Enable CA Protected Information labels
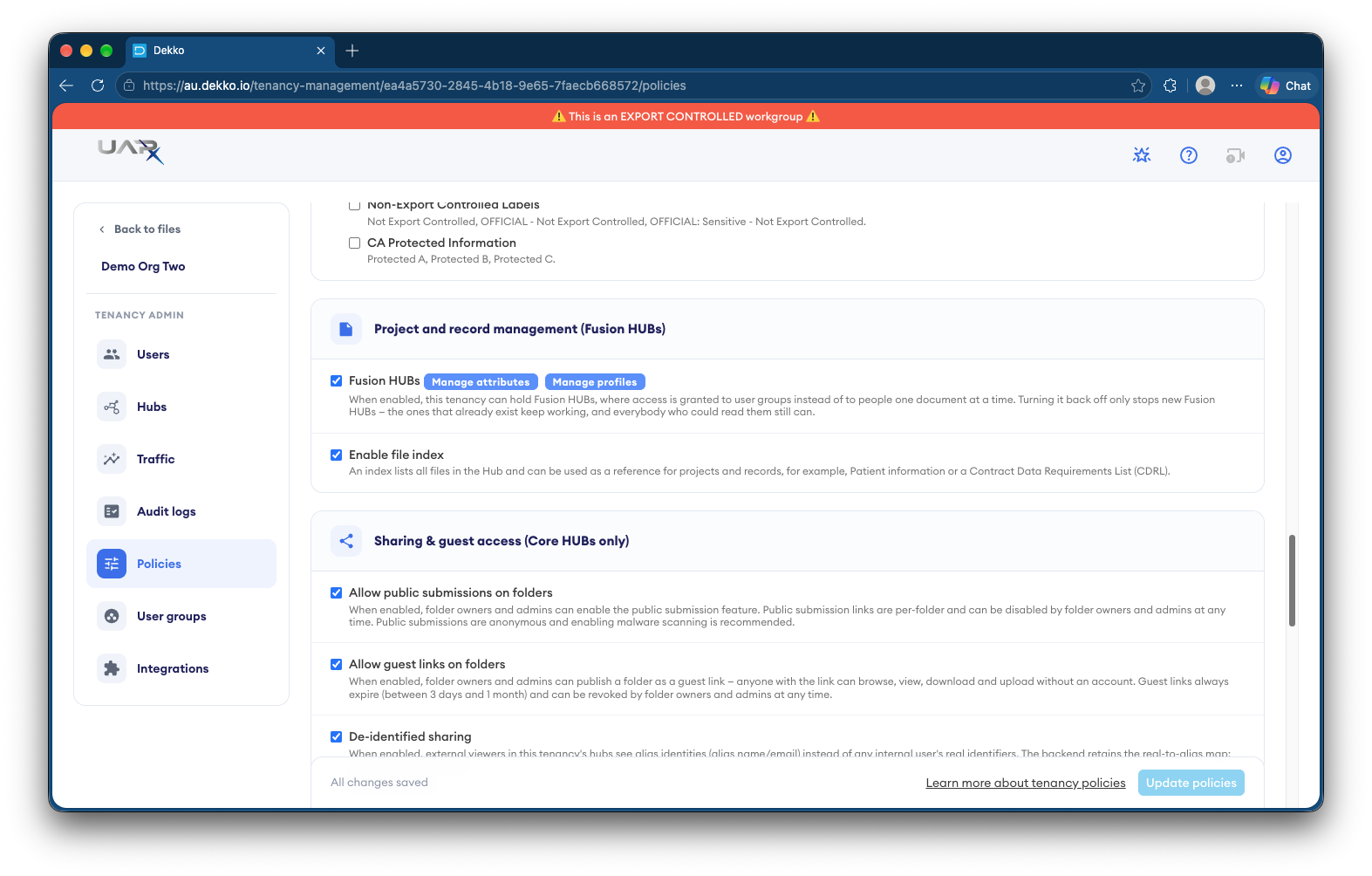 354,243
